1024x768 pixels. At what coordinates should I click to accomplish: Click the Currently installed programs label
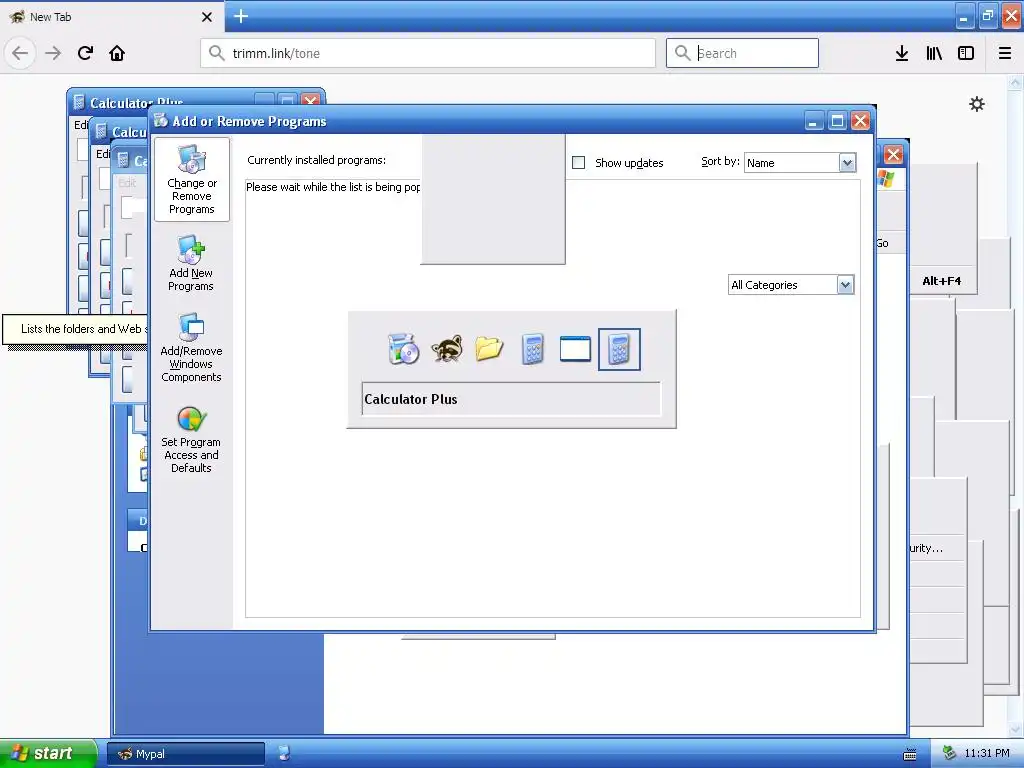[316, 160]
